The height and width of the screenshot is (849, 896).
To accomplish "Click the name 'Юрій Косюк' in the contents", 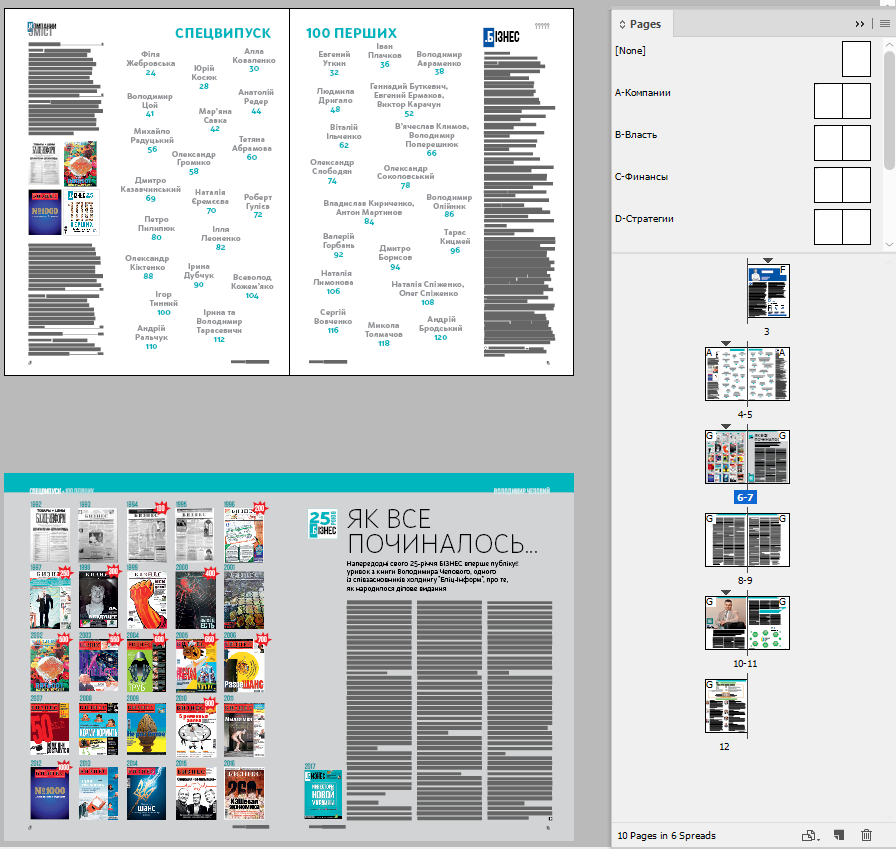I will (x=204, y=73).
